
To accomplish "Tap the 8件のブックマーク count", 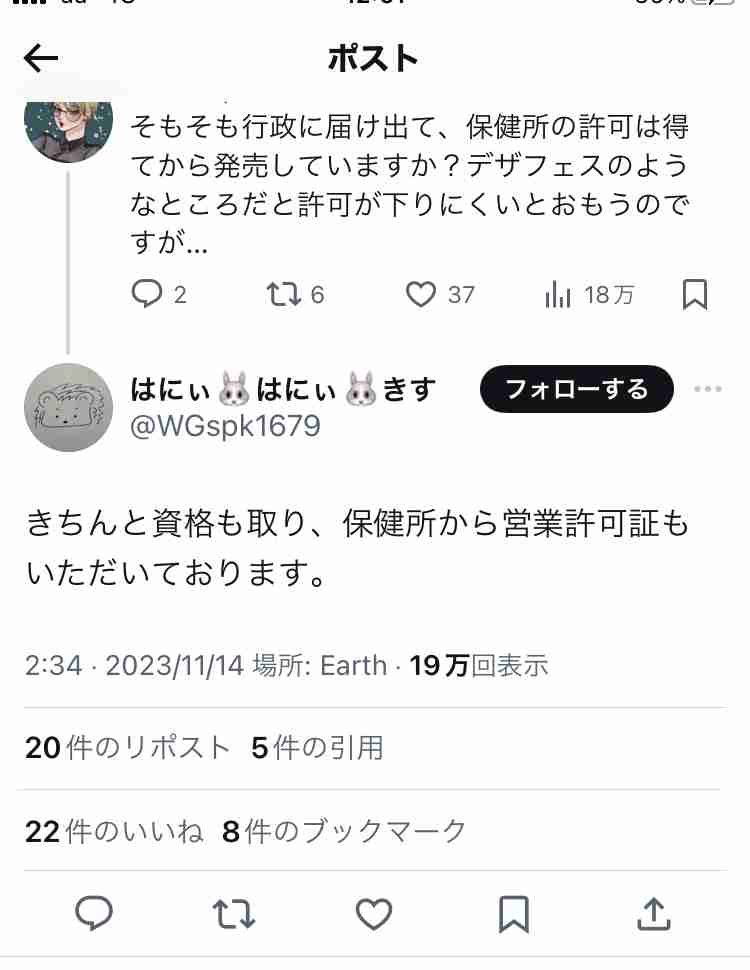I will pyautogui.click(x=344, y=831).
